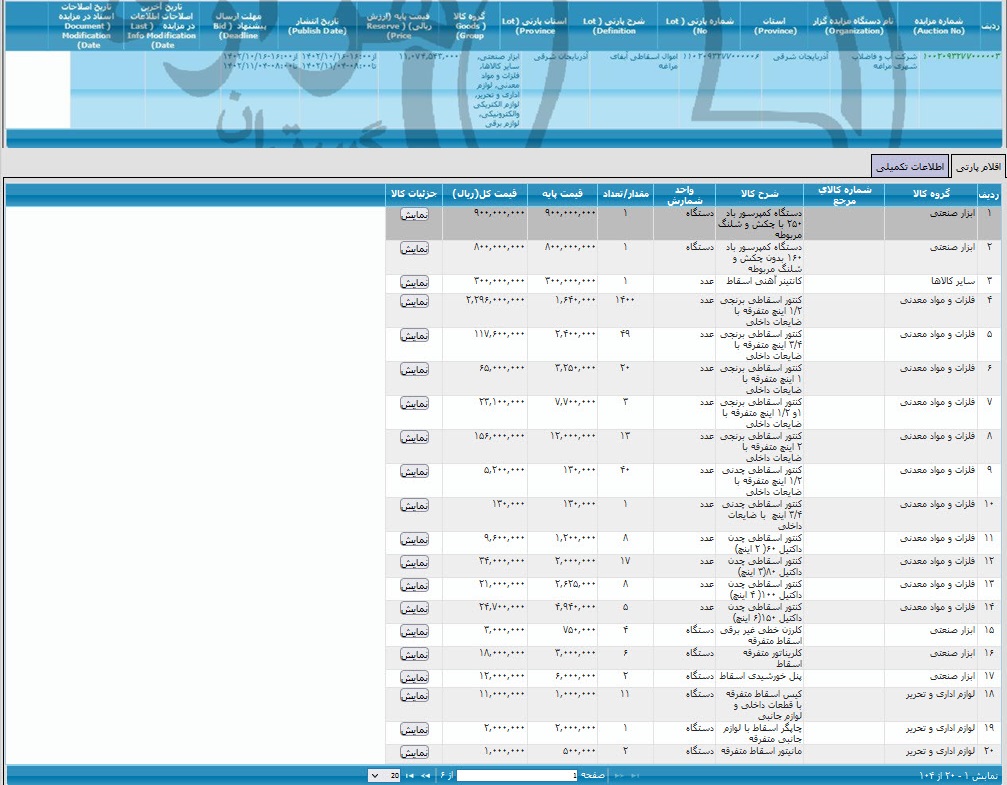This screenshot has height=785, width=1007.
Task: Click the page number input field
Action: point(517,775)
